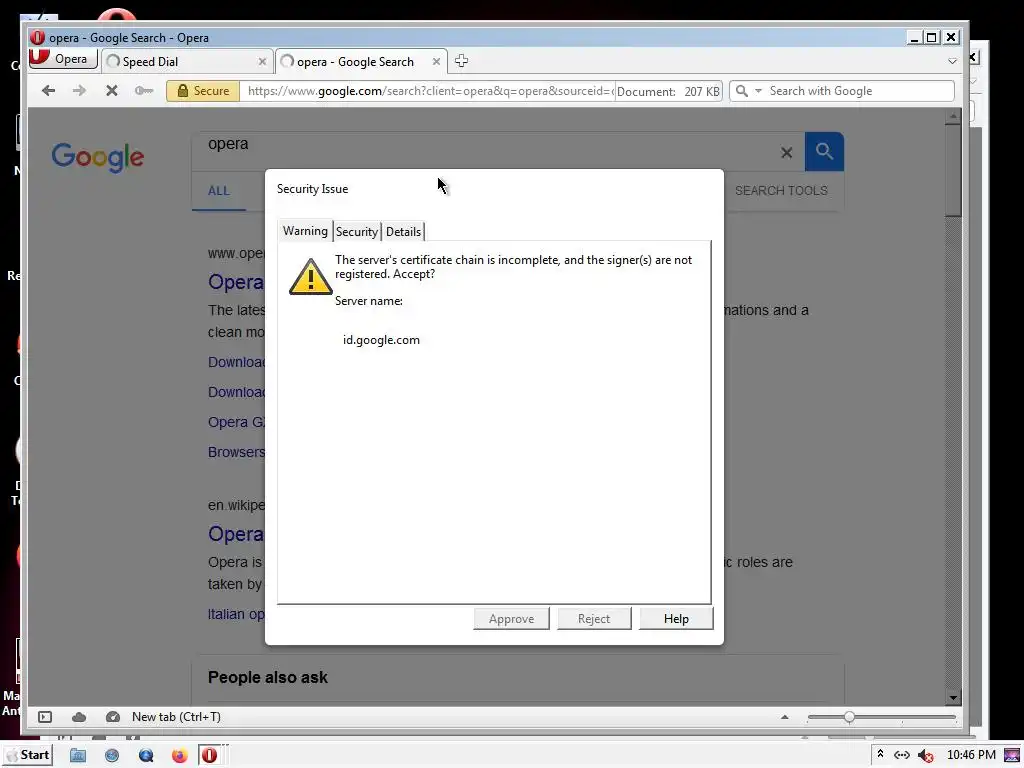Click the blue Google search button
This screenshot has height=768, width=1024.
coord(824,152)
